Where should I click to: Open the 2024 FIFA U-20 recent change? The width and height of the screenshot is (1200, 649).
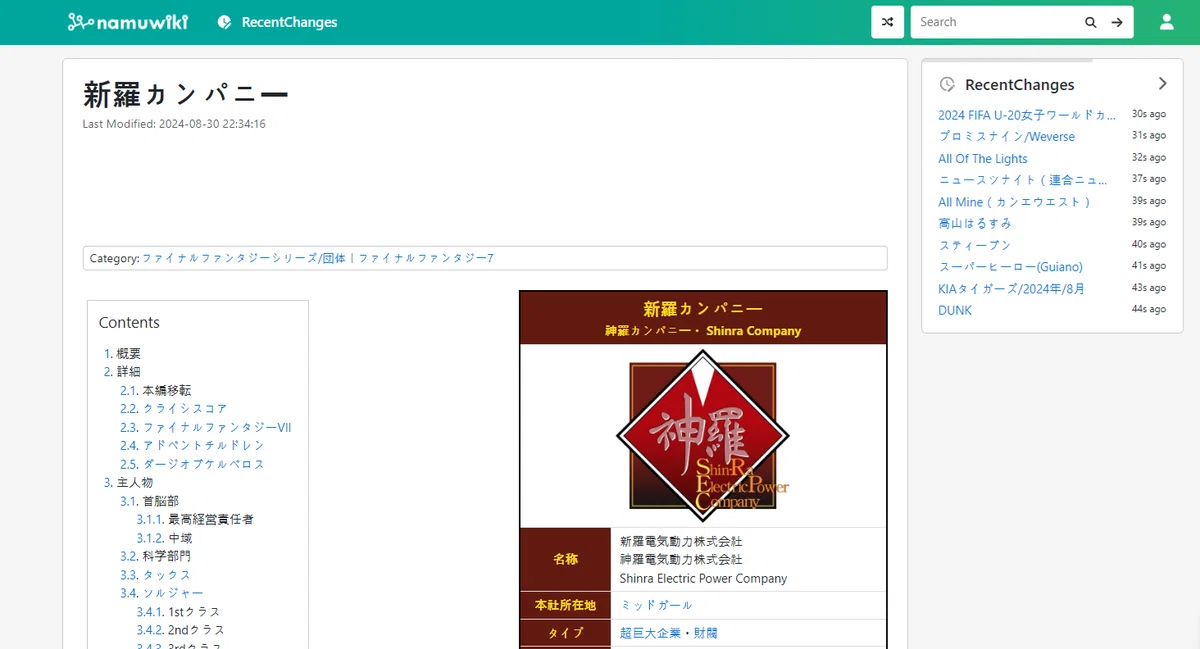1027,115
